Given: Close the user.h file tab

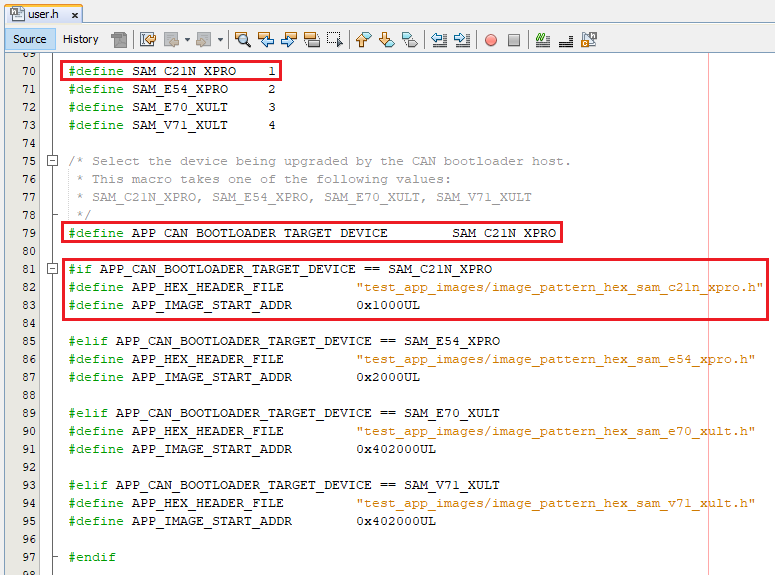Looking at the screenshot, I should coord(72,15).
